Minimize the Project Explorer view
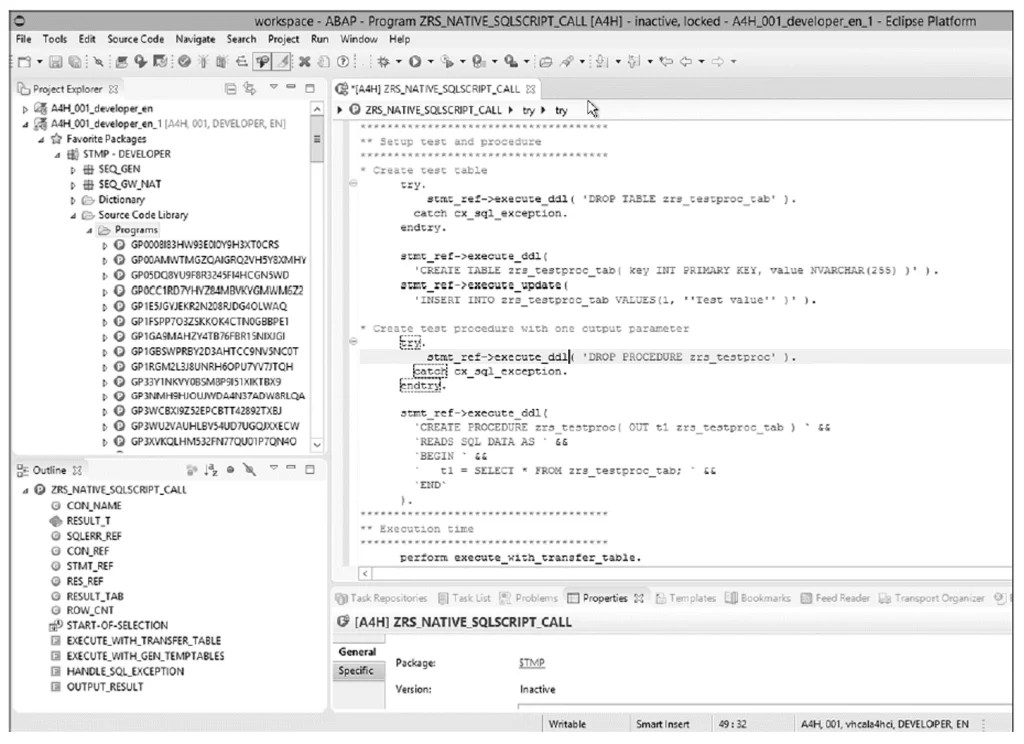The height and width of the screenshot is (744, 1024). pos(291,88)
